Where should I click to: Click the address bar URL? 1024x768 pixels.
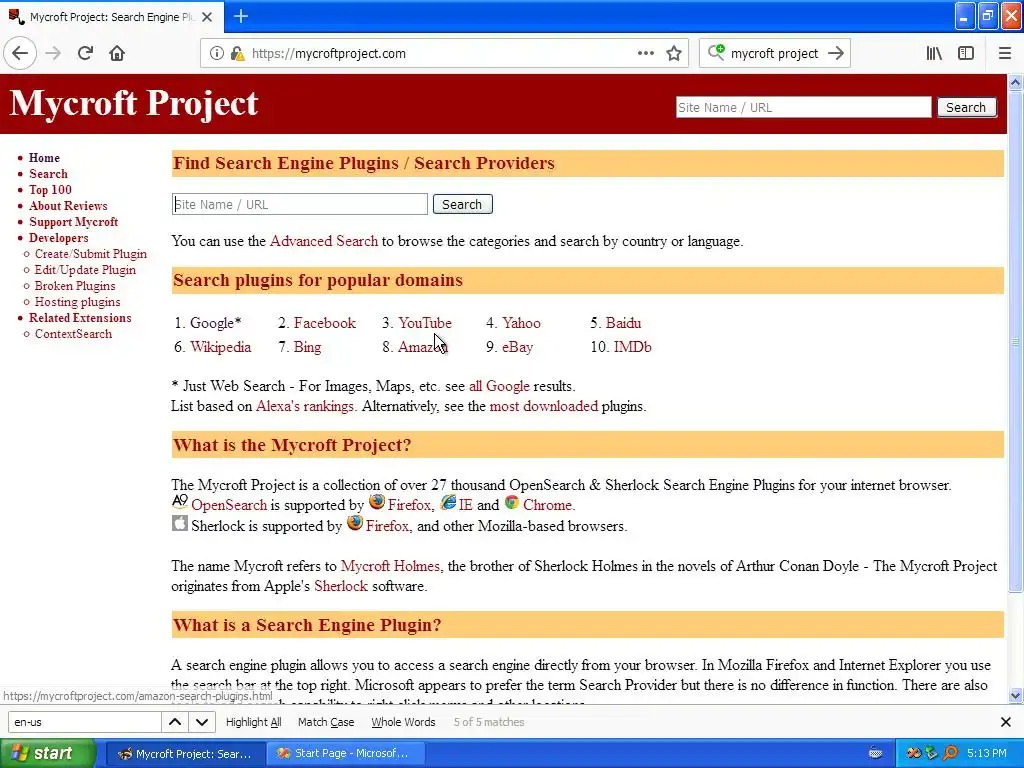click(328, 54)
